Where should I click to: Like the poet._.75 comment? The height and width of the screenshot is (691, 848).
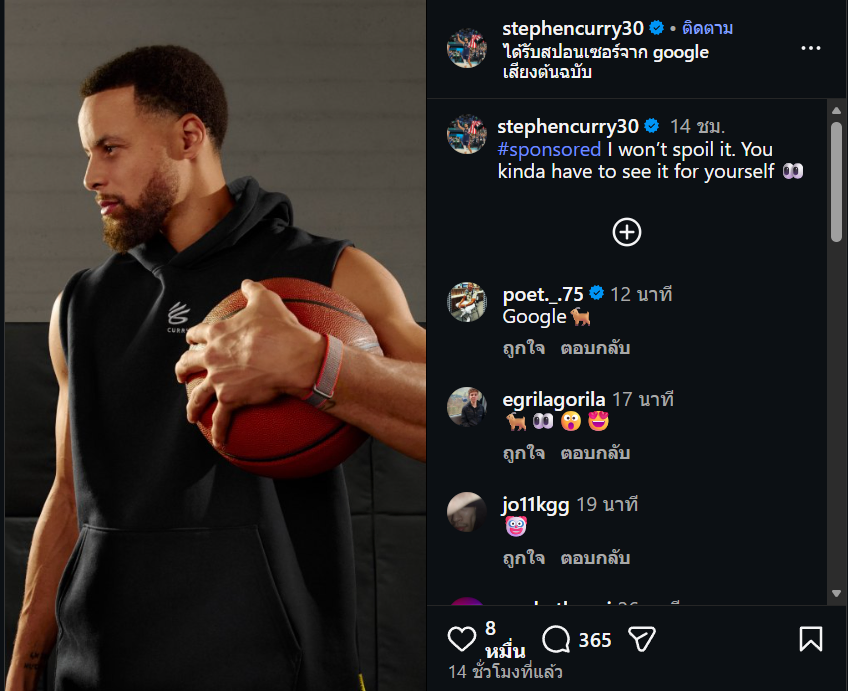523,348
